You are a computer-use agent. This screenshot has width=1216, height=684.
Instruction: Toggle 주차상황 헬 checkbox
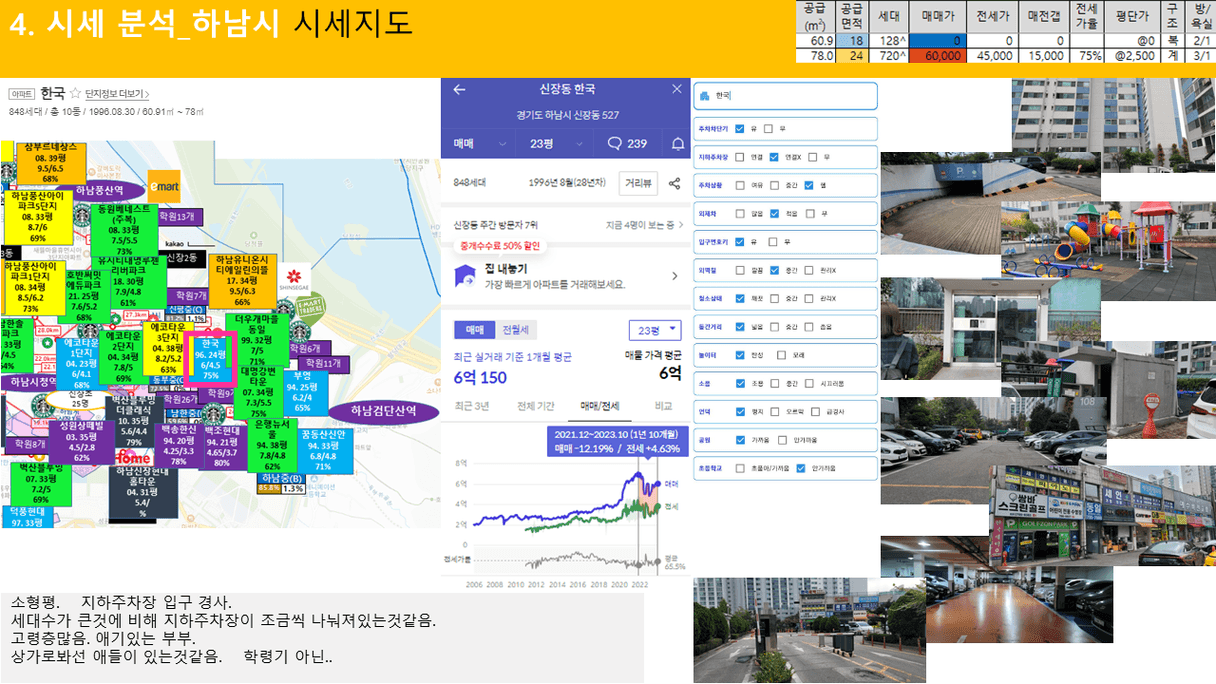809,185
